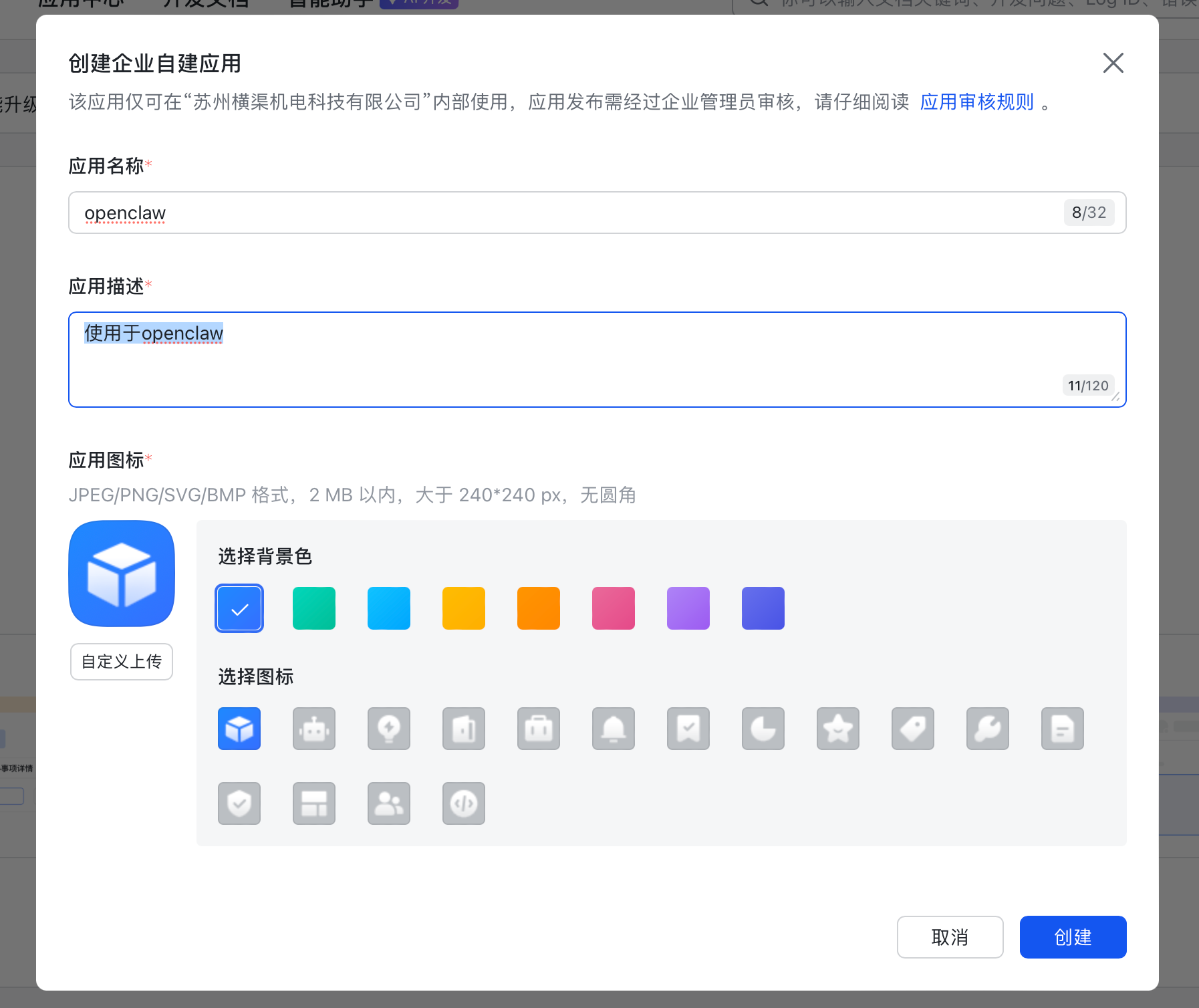This screenshot has height=1008, width=1199.
Task: Select the green background color
Action: [x=313, y=608]
